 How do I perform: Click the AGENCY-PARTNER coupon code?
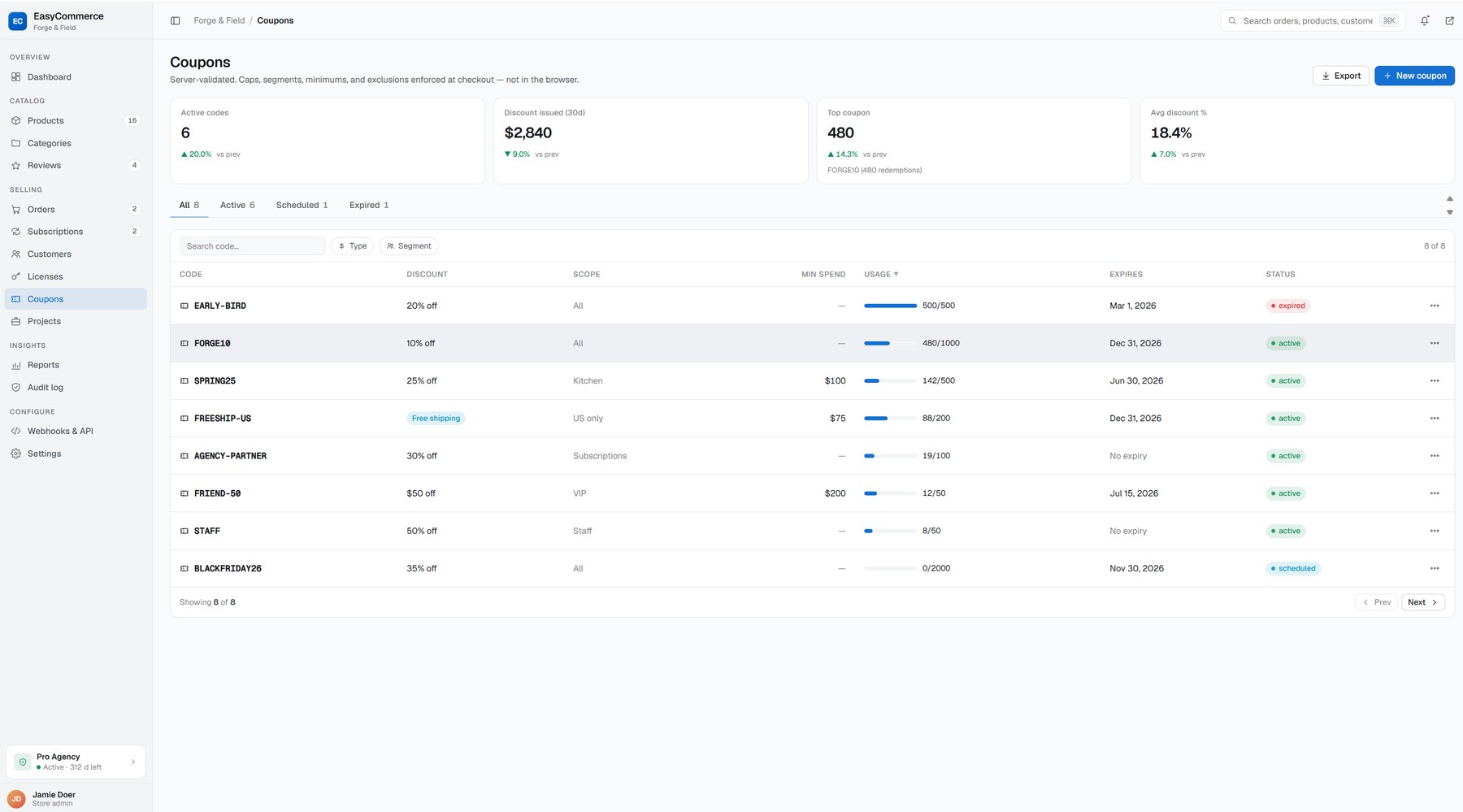[230, 456]
